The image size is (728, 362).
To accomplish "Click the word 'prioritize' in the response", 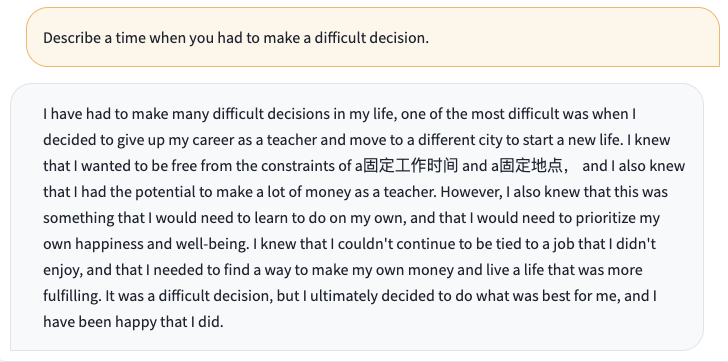I will coord(605,218).
